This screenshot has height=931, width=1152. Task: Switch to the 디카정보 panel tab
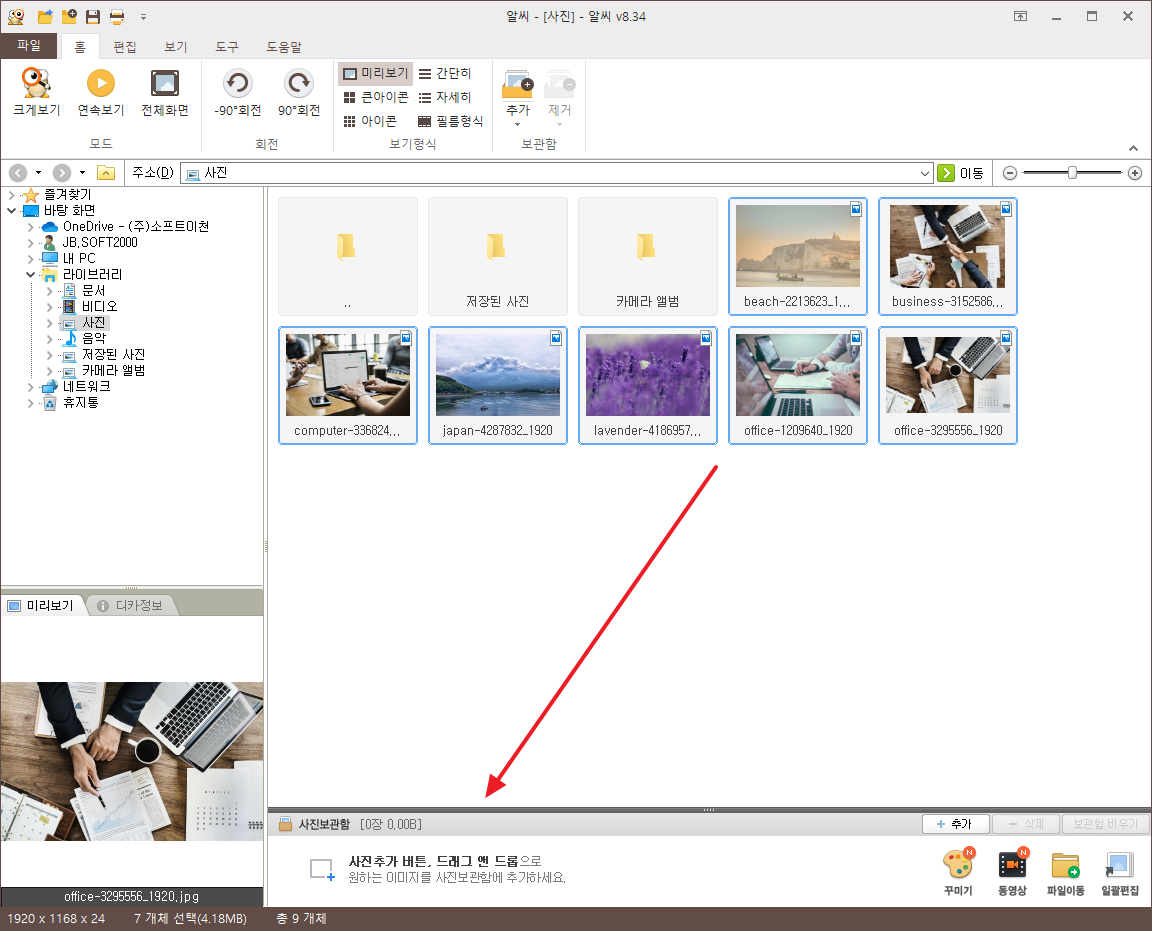tap(131, 605)
